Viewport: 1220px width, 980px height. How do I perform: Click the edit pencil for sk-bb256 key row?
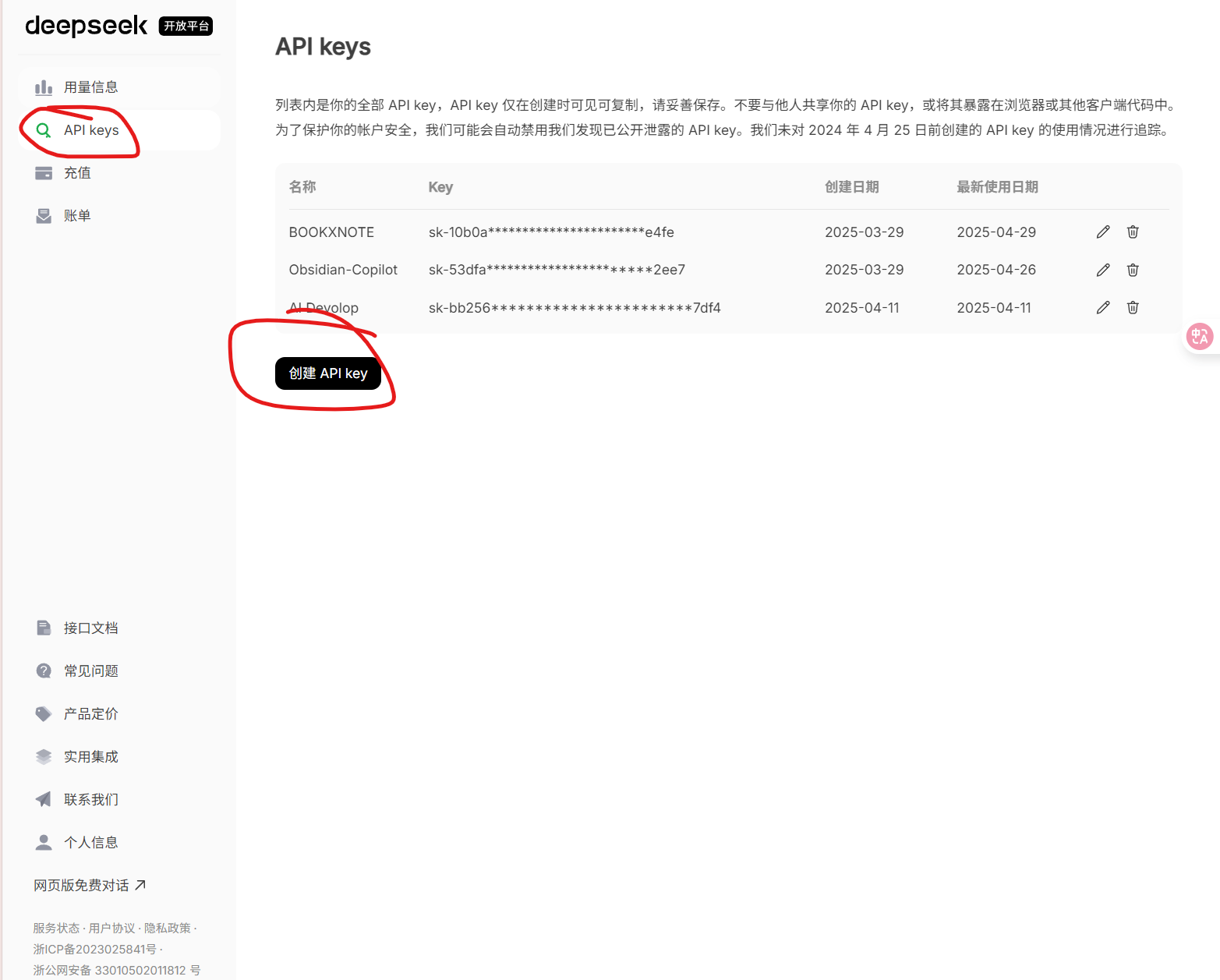(1103, 307)
